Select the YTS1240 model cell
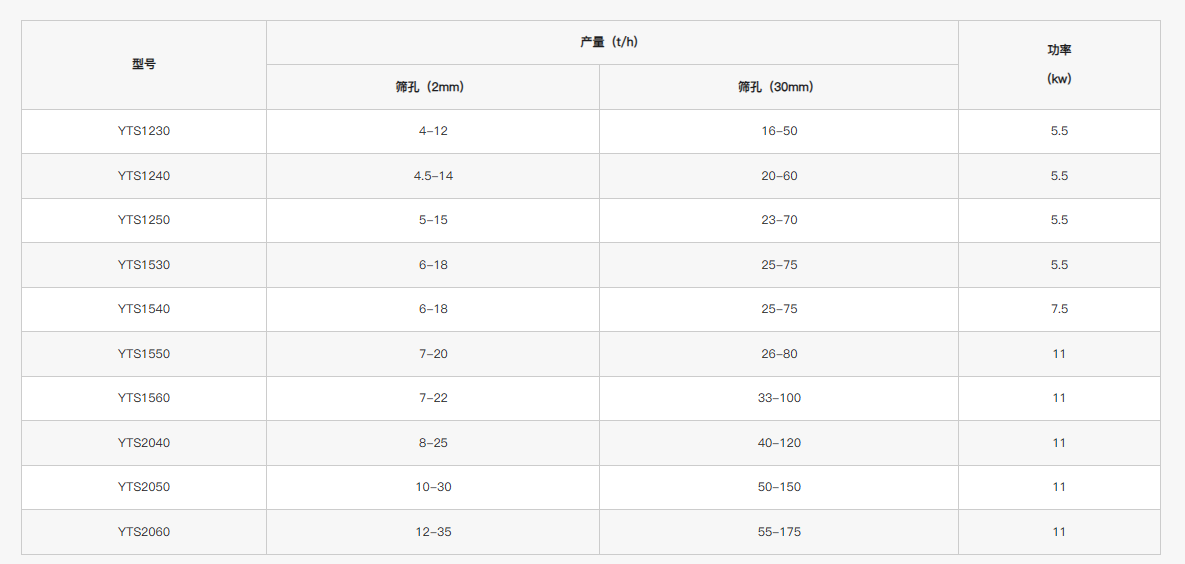This screenshot has width=1185, height=564. pyautogui.click(x=144, y=176)
